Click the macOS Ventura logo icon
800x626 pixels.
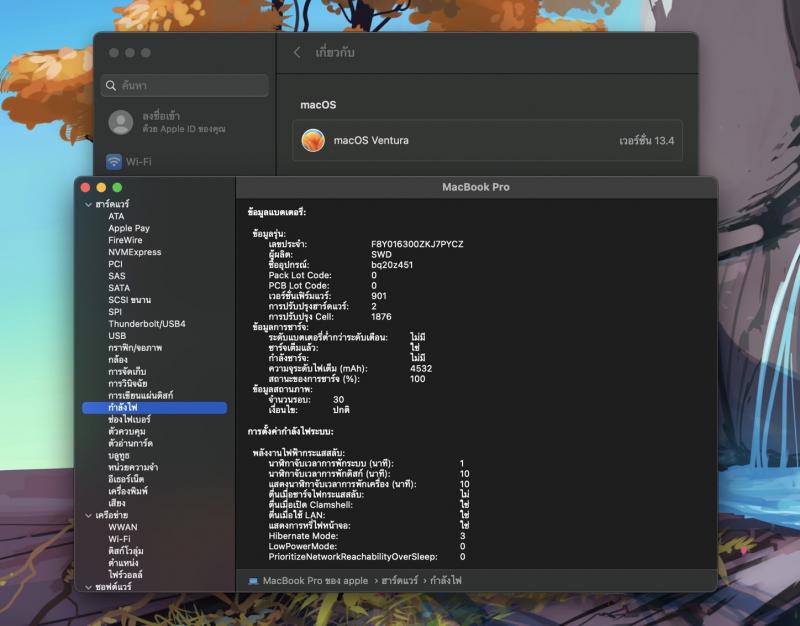click(x=313, y=140)
